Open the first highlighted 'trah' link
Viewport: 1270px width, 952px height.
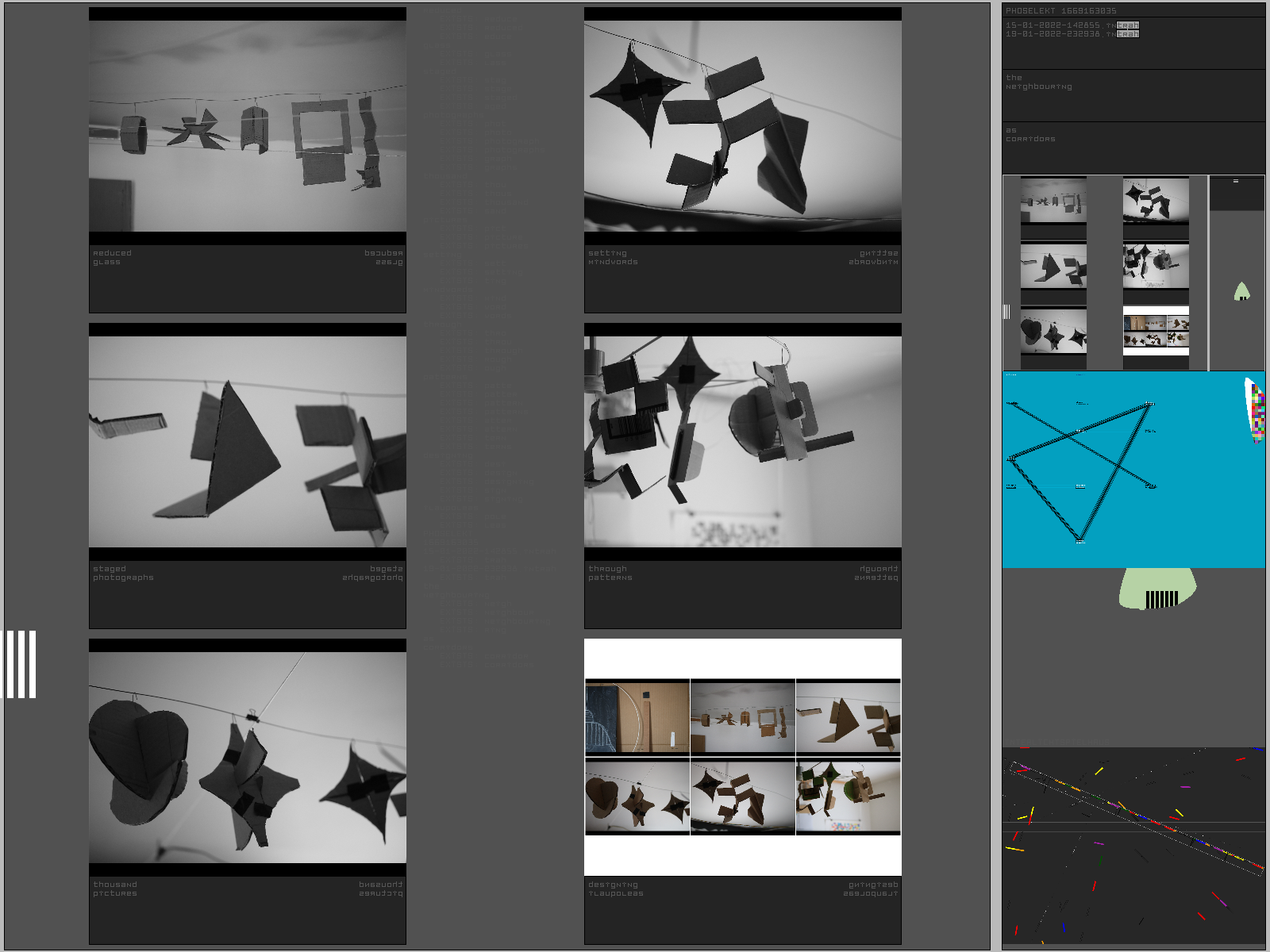pyautogui.click(x=1128, y=25)
